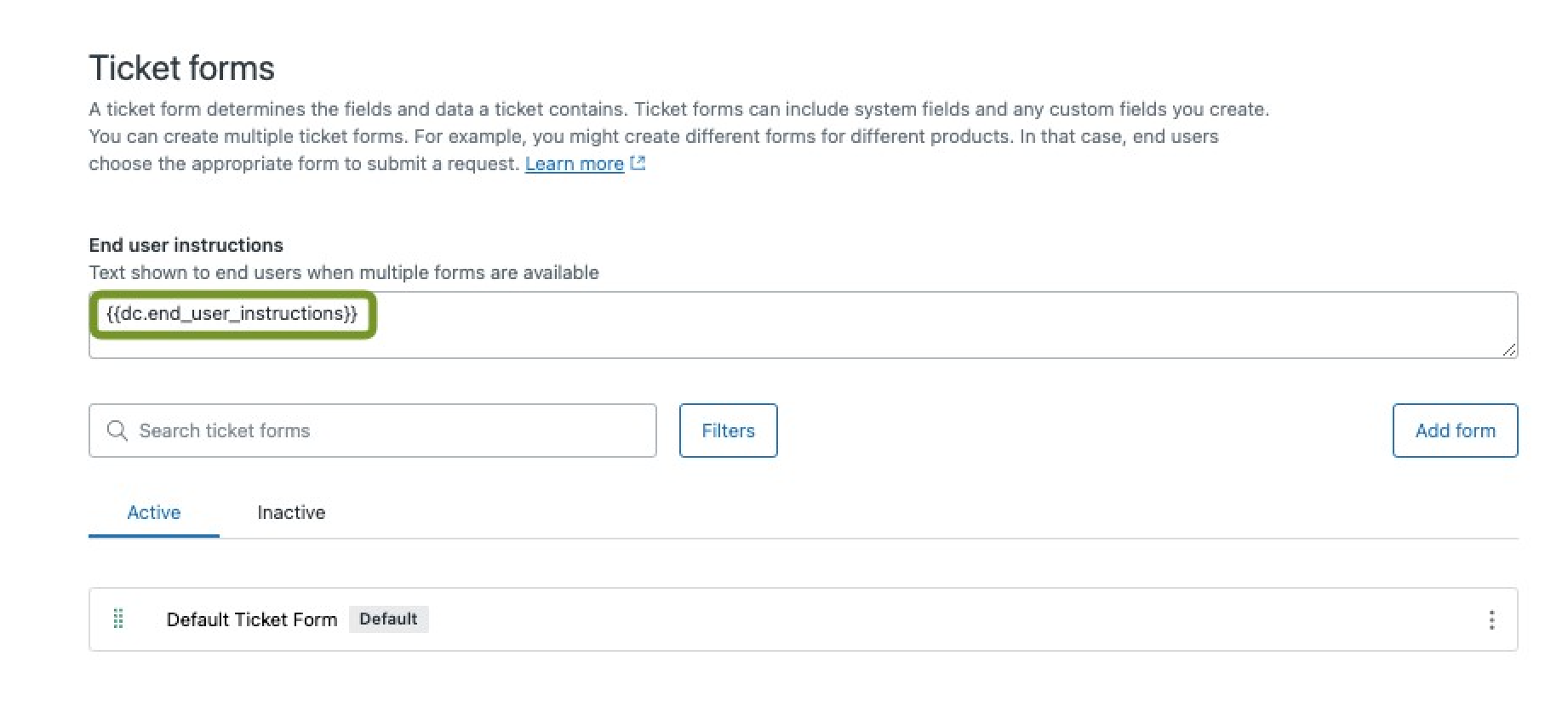Click the Add form button
The height and width of the screenshot is (713, 1568).
click(1454, 431)
